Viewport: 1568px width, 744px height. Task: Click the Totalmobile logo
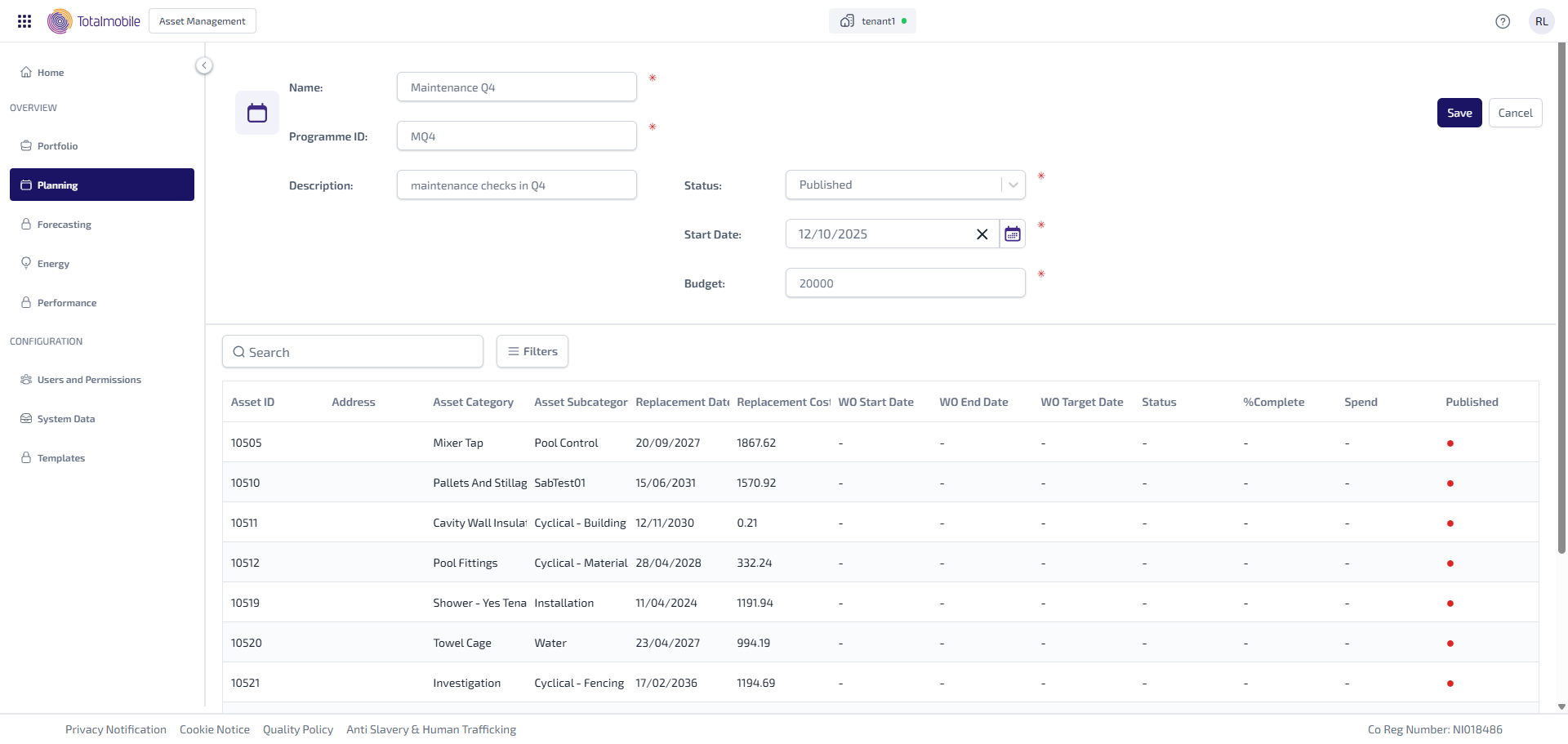click(94, 21)
